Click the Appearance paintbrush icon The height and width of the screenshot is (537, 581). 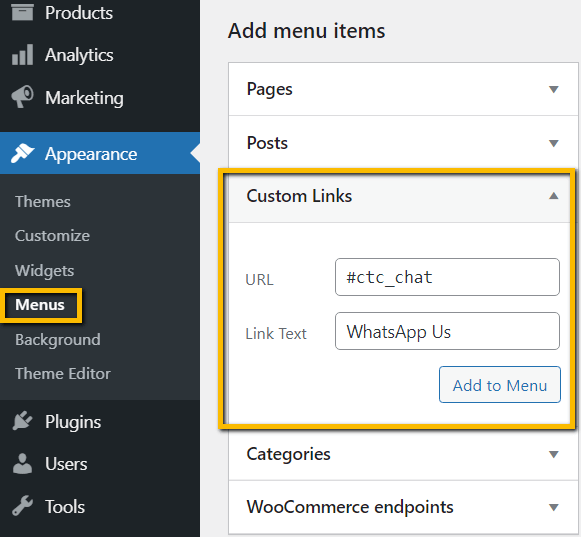pyautogui.click(x=22, y=153)
